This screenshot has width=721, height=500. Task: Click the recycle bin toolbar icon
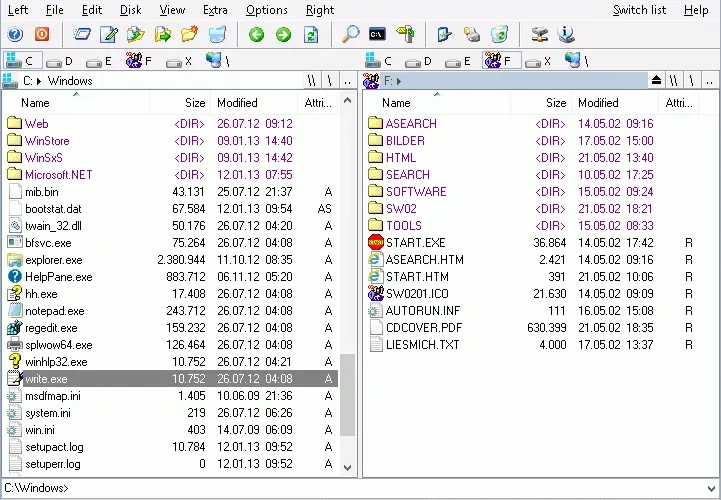click(499, 34)
